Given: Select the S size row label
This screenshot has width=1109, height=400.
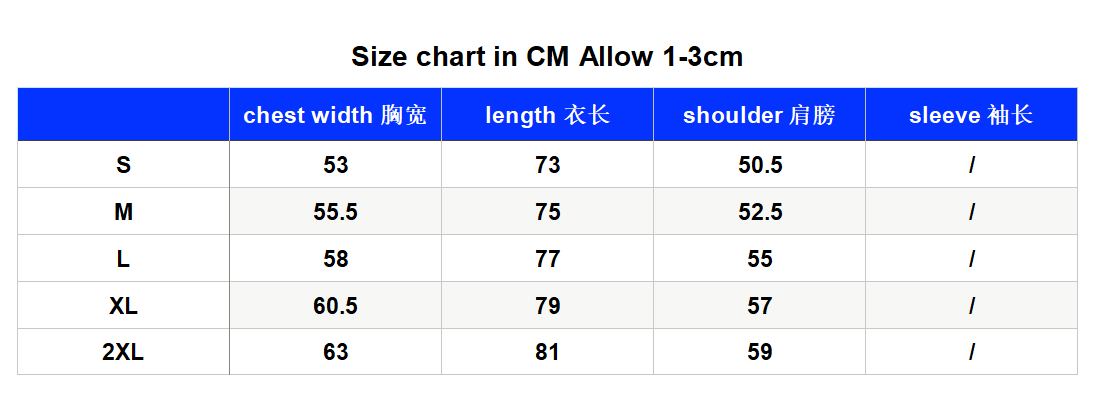Looking at the screenshot, I should coord(123,165).
